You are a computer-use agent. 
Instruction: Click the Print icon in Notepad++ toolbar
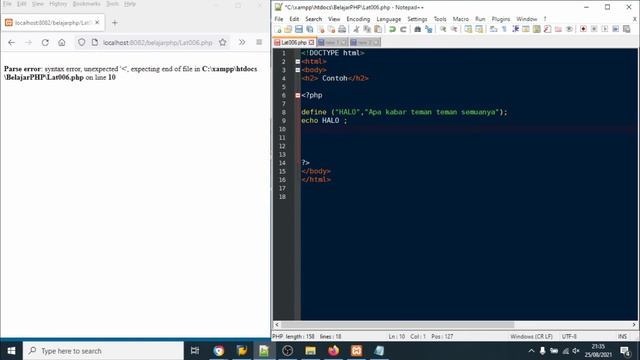click(342, 29)
